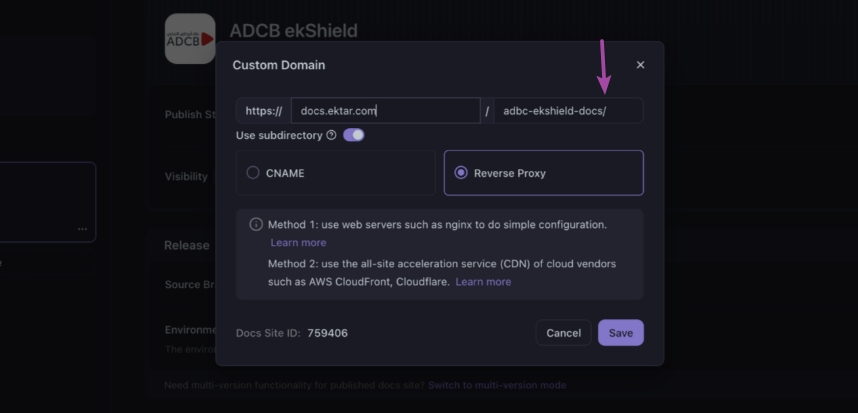Open Learn more link for nginx method
This screenshot has width=858, height=413.
click(298, 243)
